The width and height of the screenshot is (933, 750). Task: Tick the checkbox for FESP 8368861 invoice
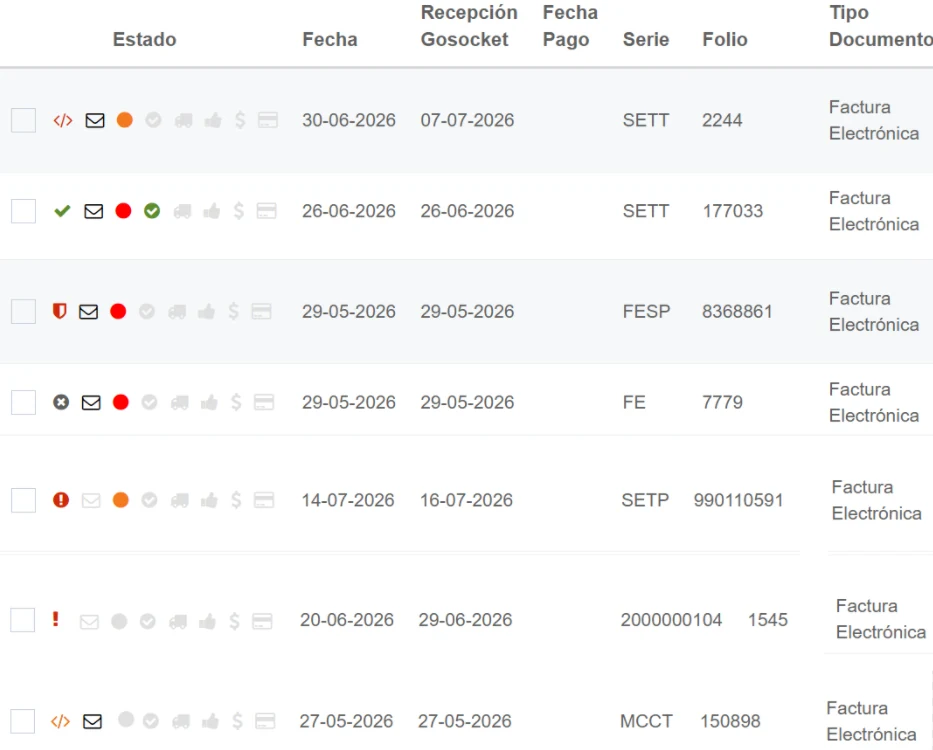(x=24, y=311)
